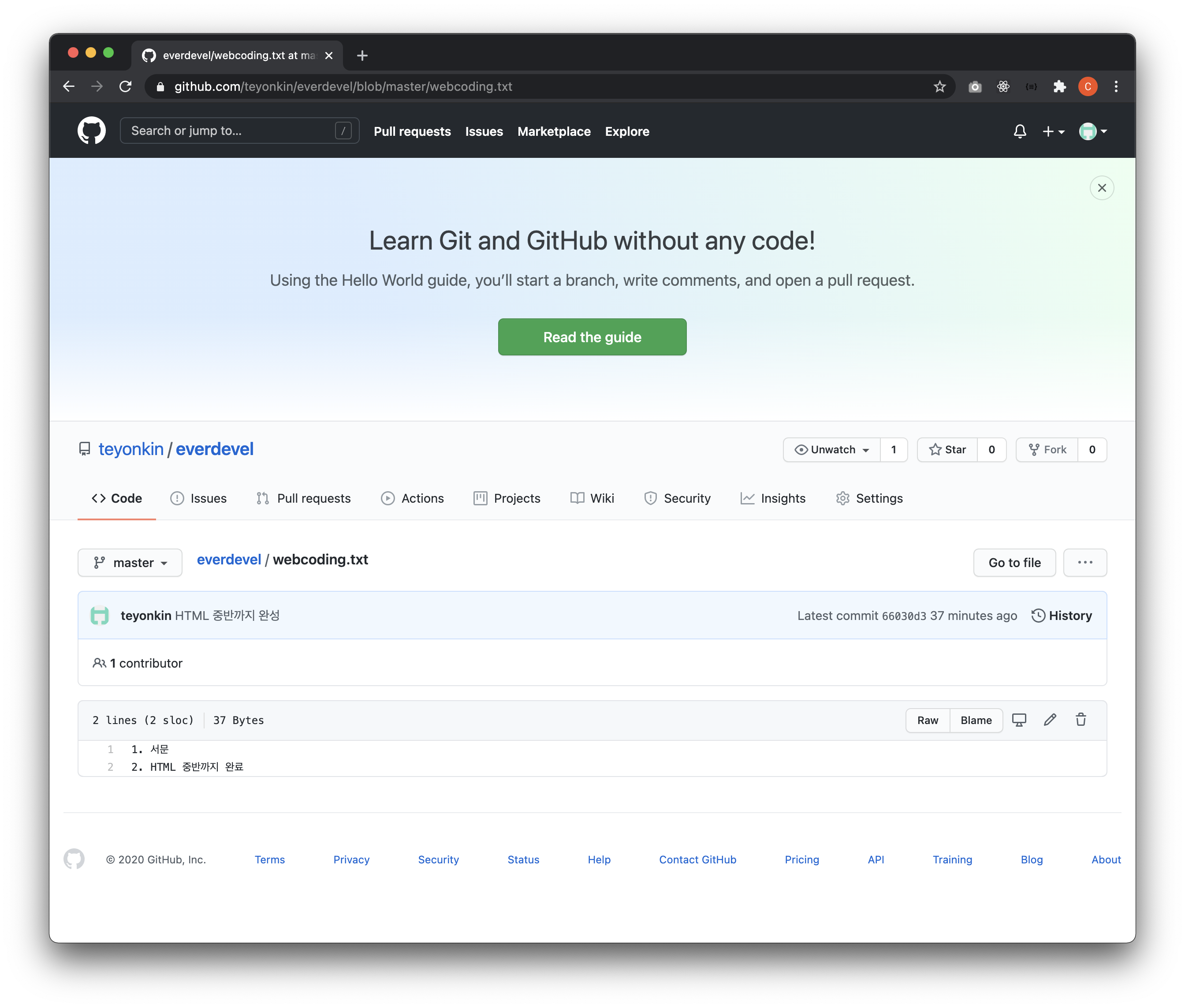This screenshot has height=1008, width=1185.
Task: Delete this file with trash icon
Action: 1081,720
